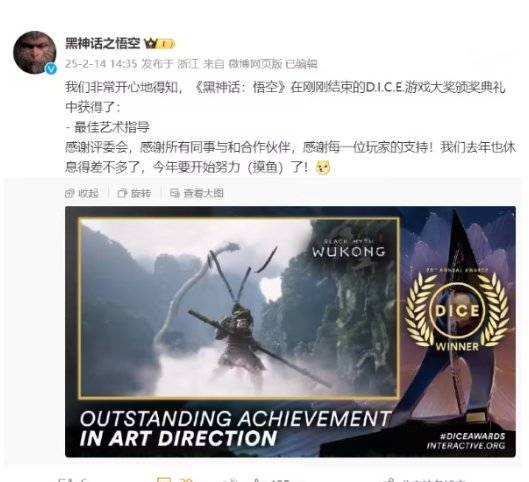Click the yellow comment icon below the image
This screenshot has width=529, height=482.
point(164,480)
